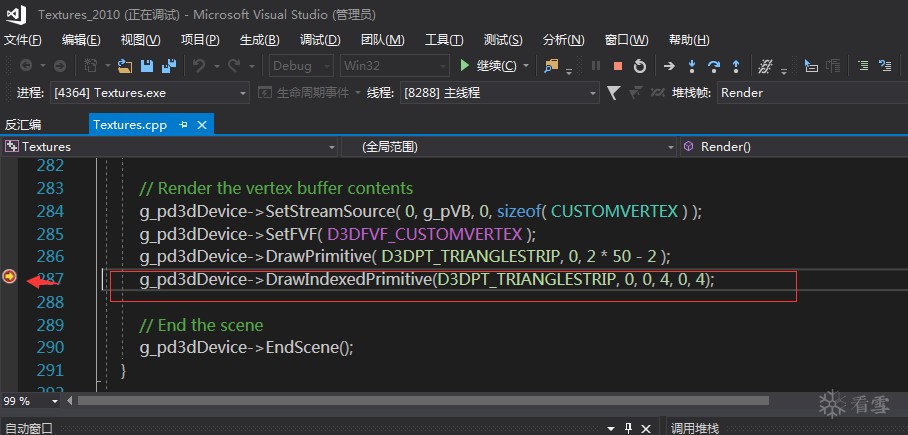
Task: Switch to the 反汇编 tab
Action: tap(23, 125)
